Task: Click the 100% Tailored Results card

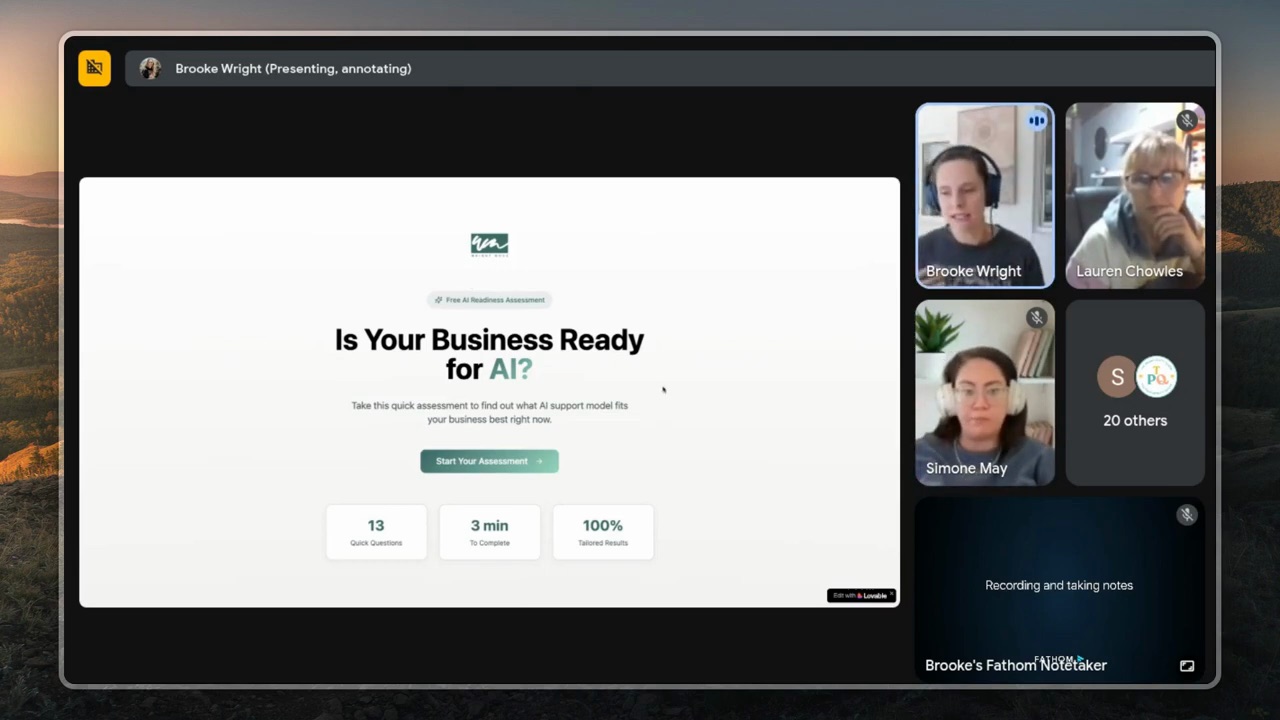Action: (x=603, y=532)
